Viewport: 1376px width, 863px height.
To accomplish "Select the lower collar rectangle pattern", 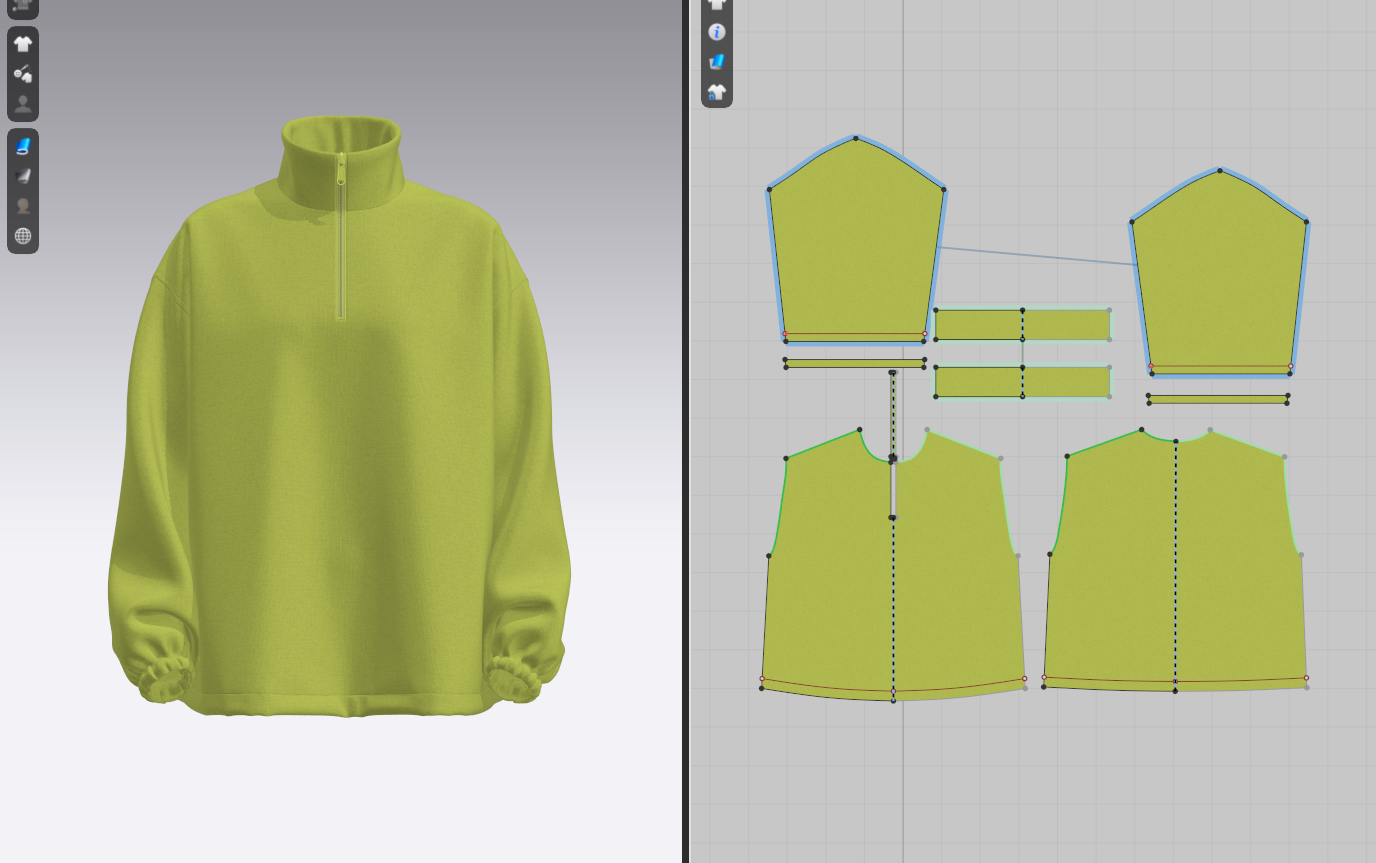I will point(1022,382).
